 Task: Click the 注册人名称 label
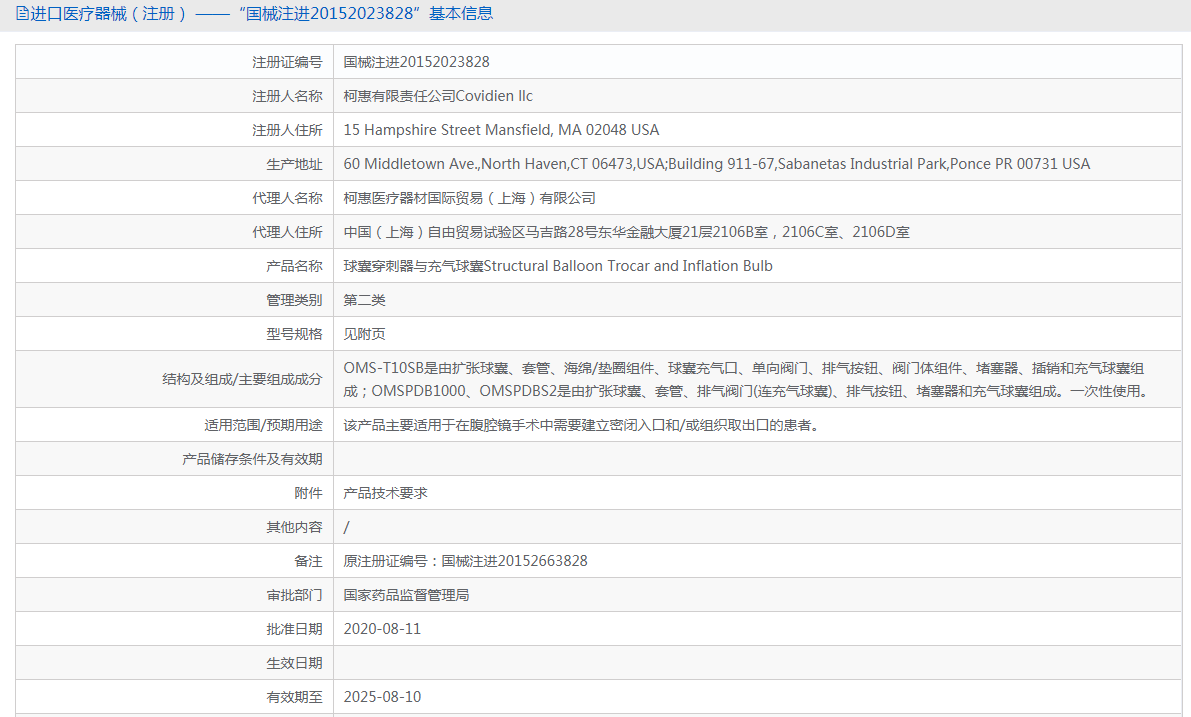(287, 96)
